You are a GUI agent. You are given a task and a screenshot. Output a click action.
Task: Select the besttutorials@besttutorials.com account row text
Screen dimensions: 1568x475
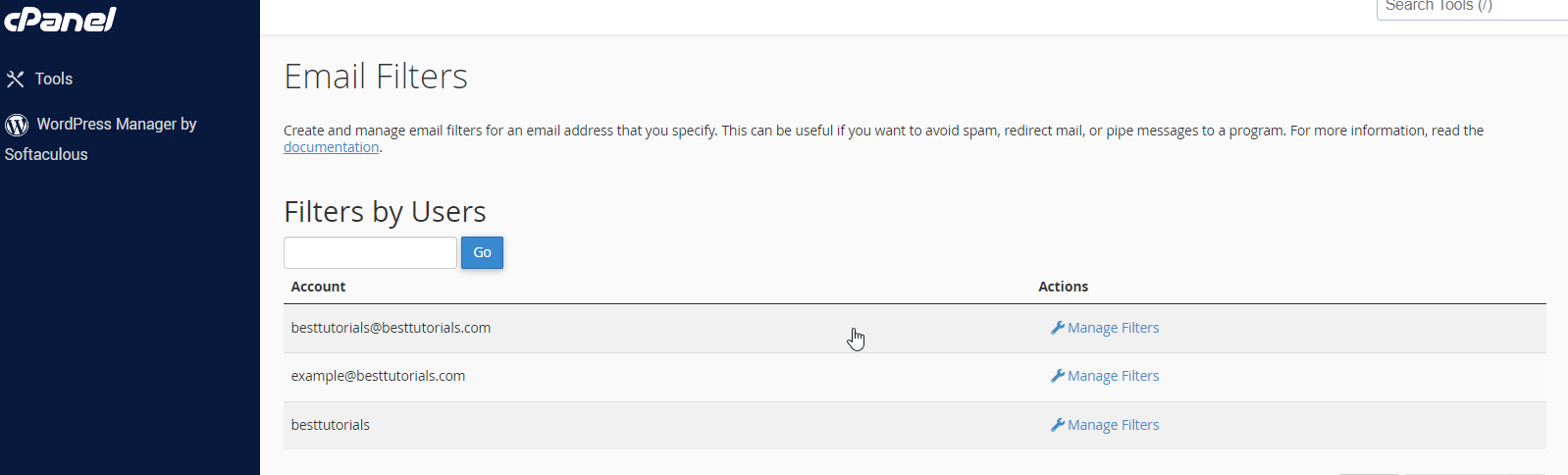391,328
